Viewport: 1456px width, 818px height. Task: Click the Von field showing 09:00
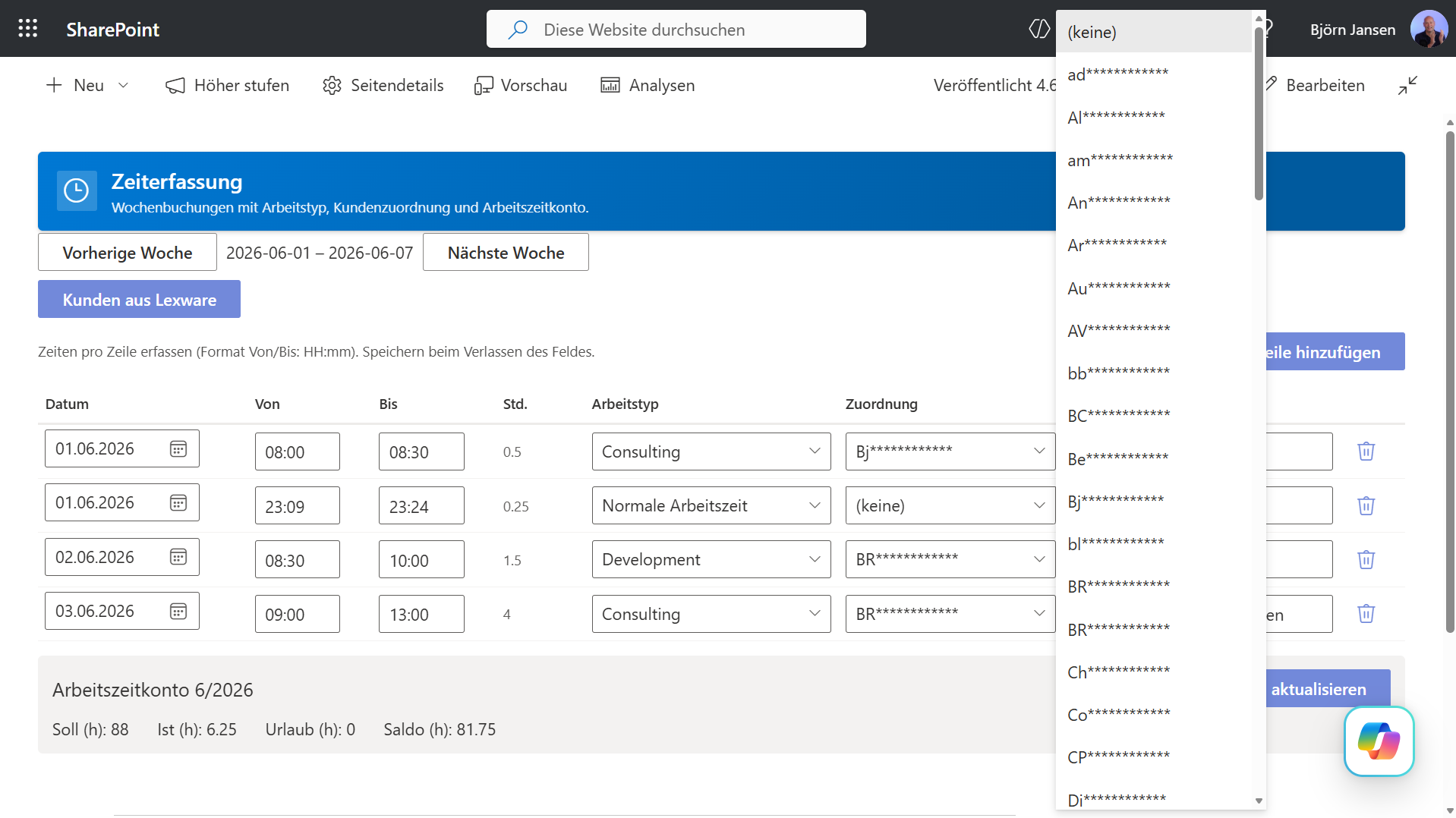[297, 614]
